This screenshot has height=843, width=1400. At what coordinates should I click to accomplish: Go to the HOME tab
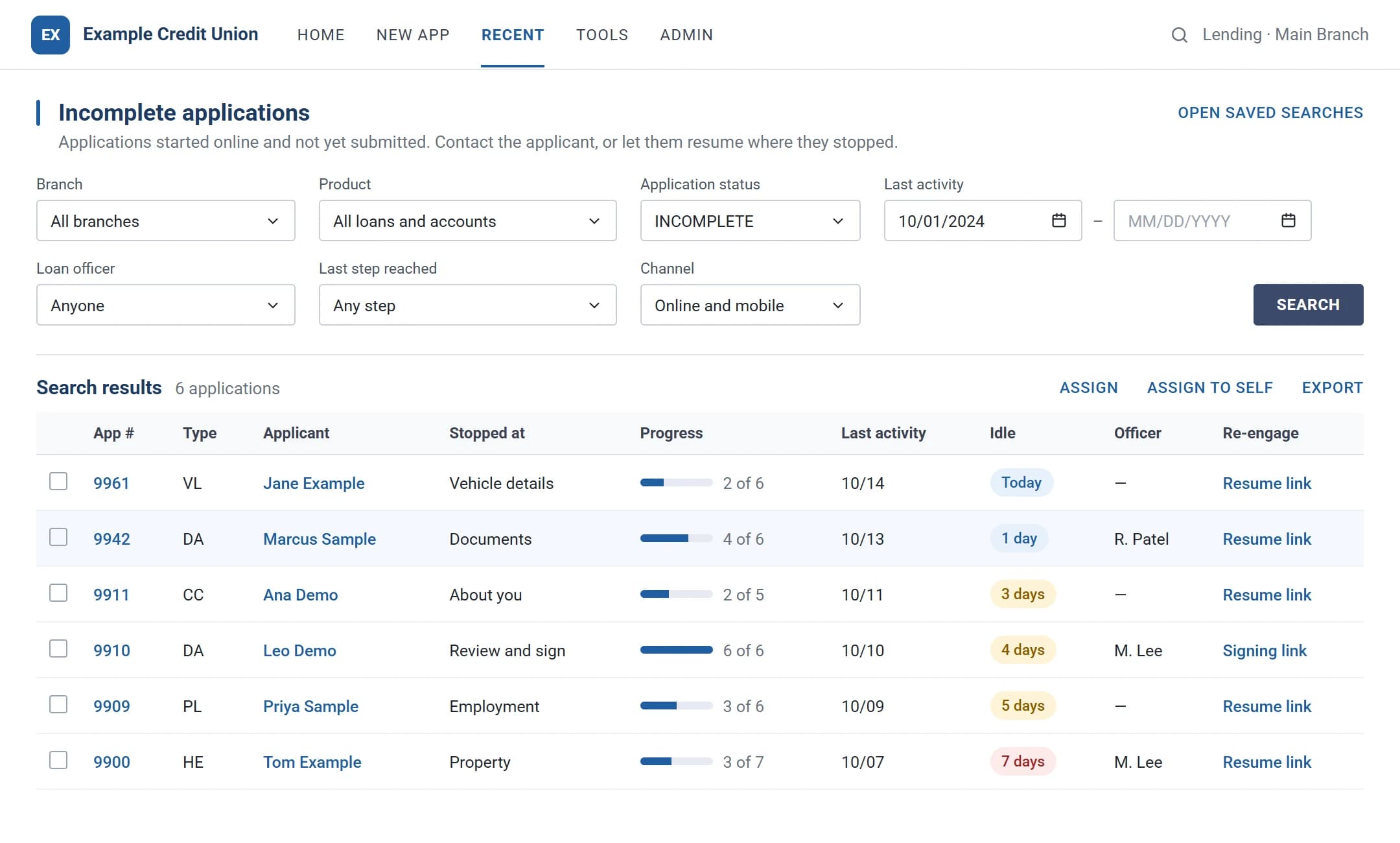[x=321, y=35]
